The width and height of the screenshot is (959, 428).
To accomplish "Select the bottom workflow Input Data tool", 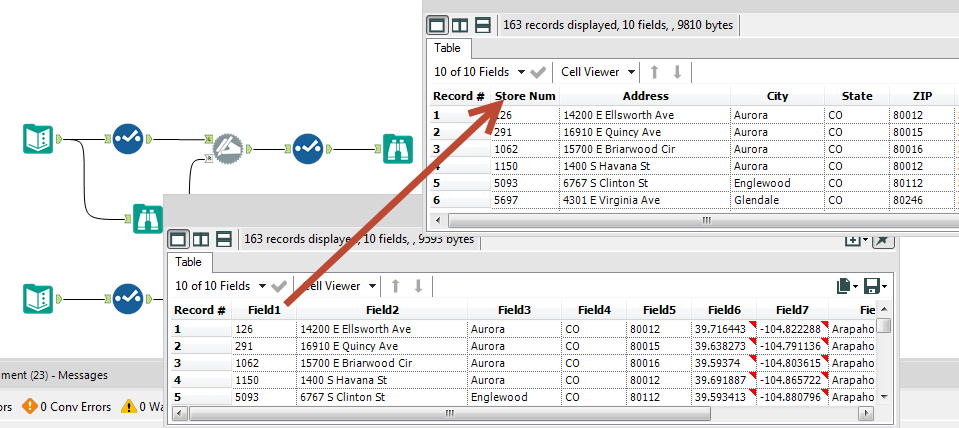I will tap(38, 299).
